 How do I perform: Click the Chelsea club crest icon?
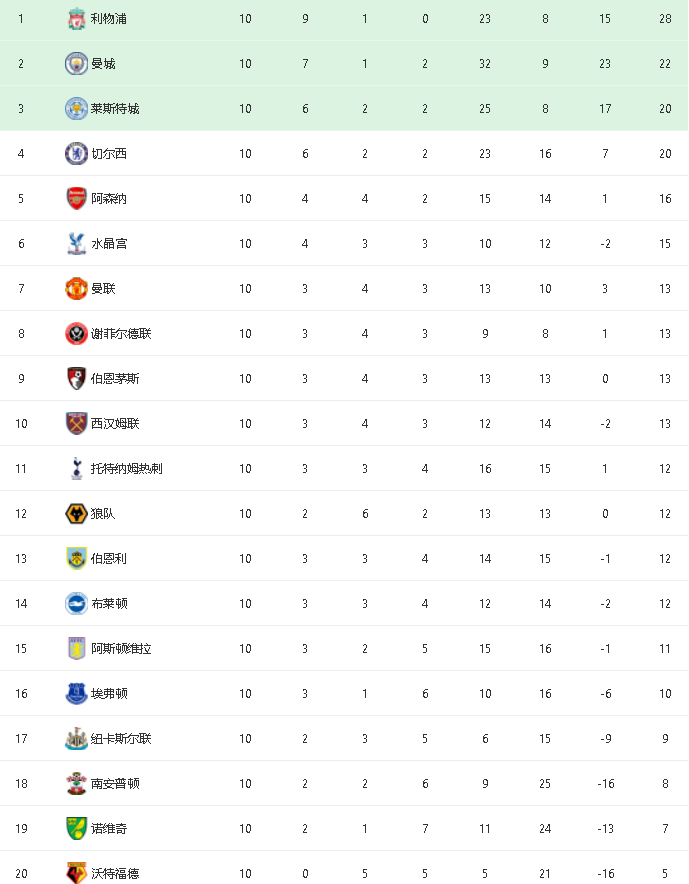(76, 153)
